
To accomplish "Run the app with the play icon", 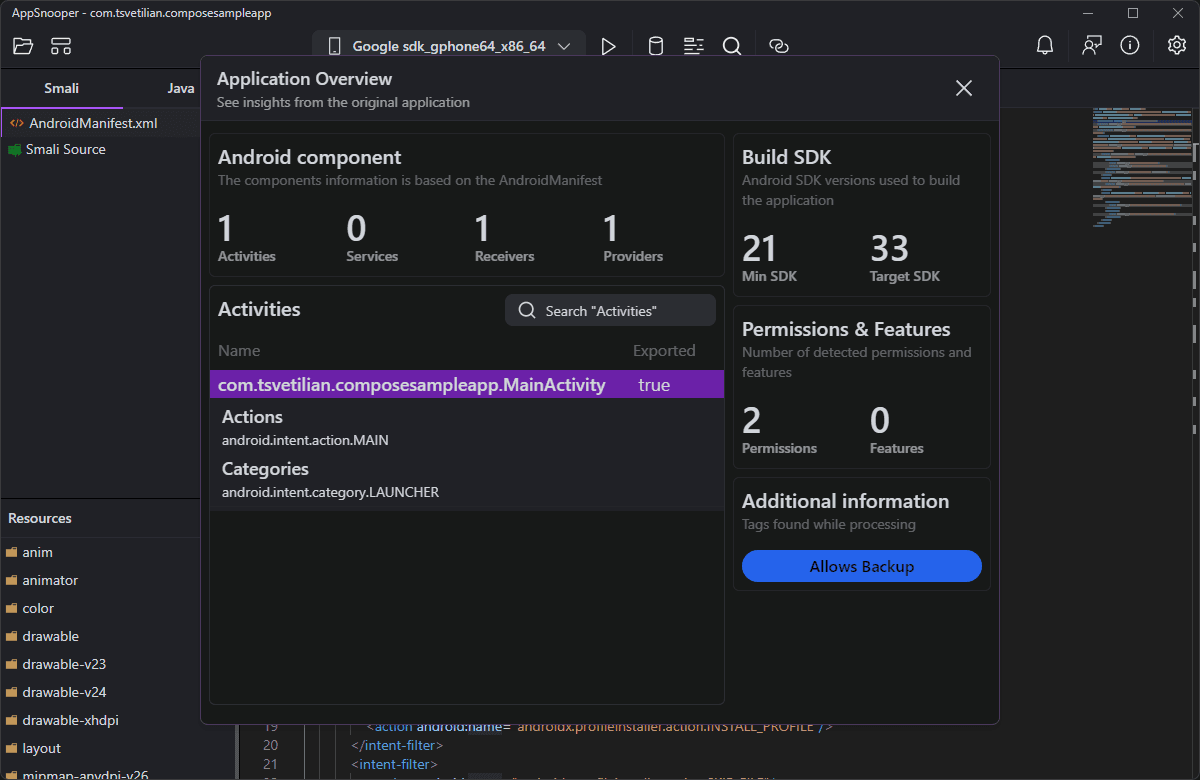I will [x=608, y=46].
